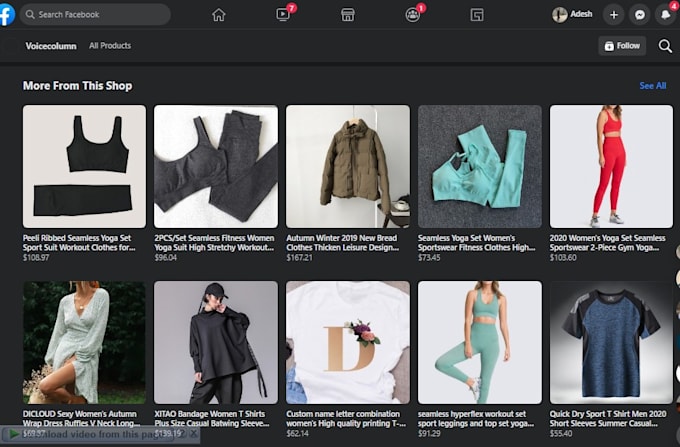Click the shop search magnifier icon
680x447 pixels.
point(665,46)
